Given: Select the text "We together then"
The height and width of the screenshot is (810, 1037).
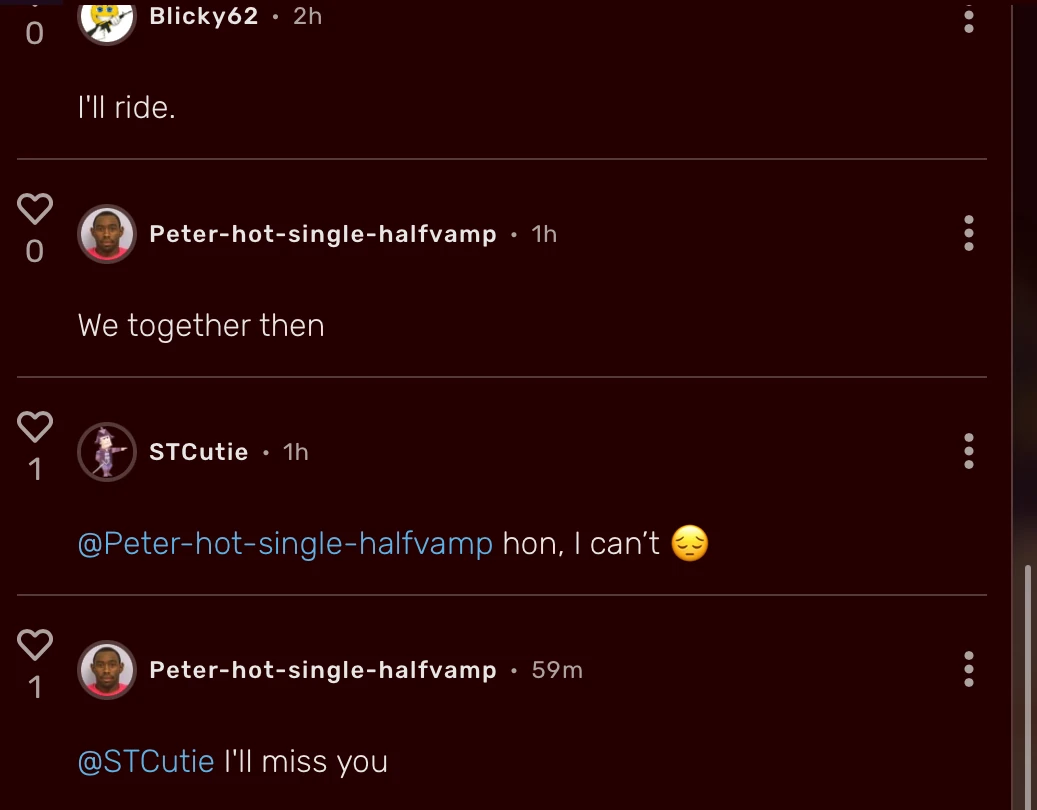Looking at the screenshot, I should point(200,325).
